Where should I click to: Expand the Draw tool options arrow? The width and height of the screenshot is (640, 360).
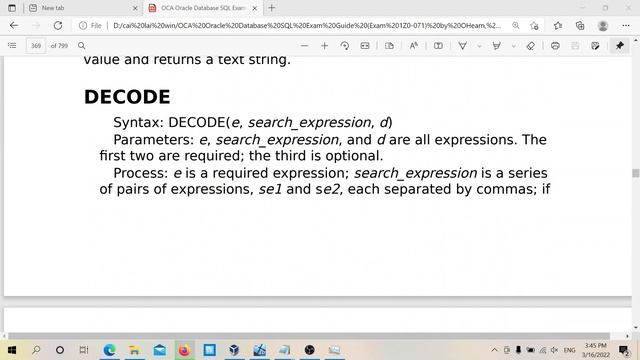click(480, 46)
